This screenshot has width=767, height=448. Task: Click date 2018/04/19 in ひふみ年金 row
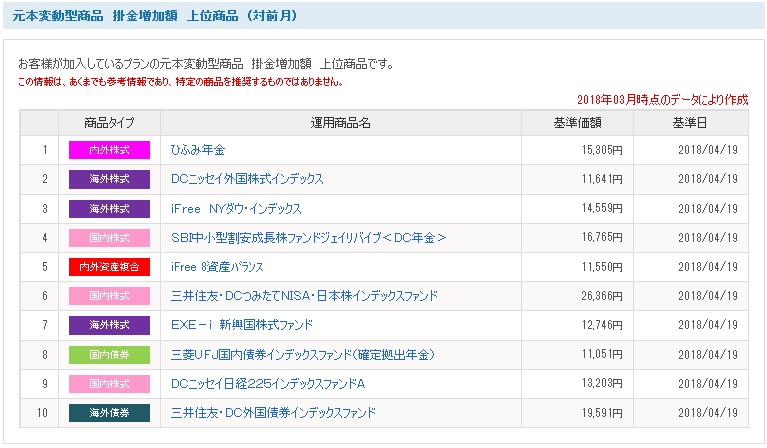click(708, 150)
